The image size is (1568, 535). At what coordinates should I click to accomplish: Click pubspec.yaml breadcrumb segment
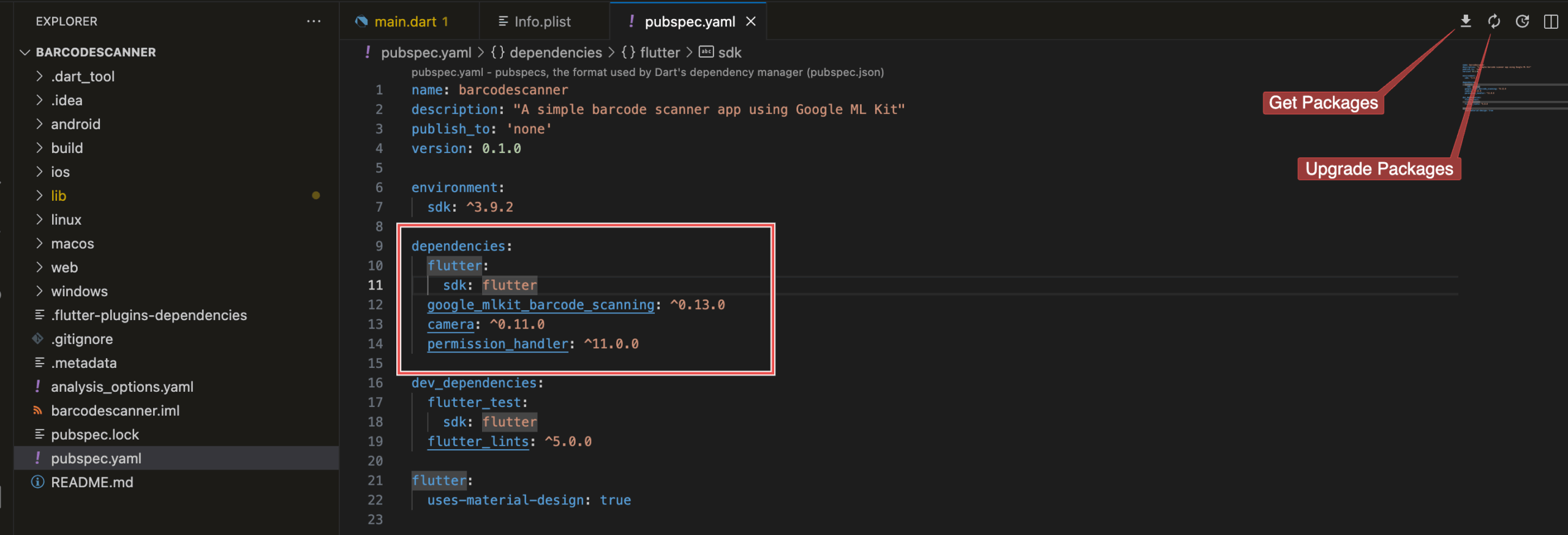426,53
